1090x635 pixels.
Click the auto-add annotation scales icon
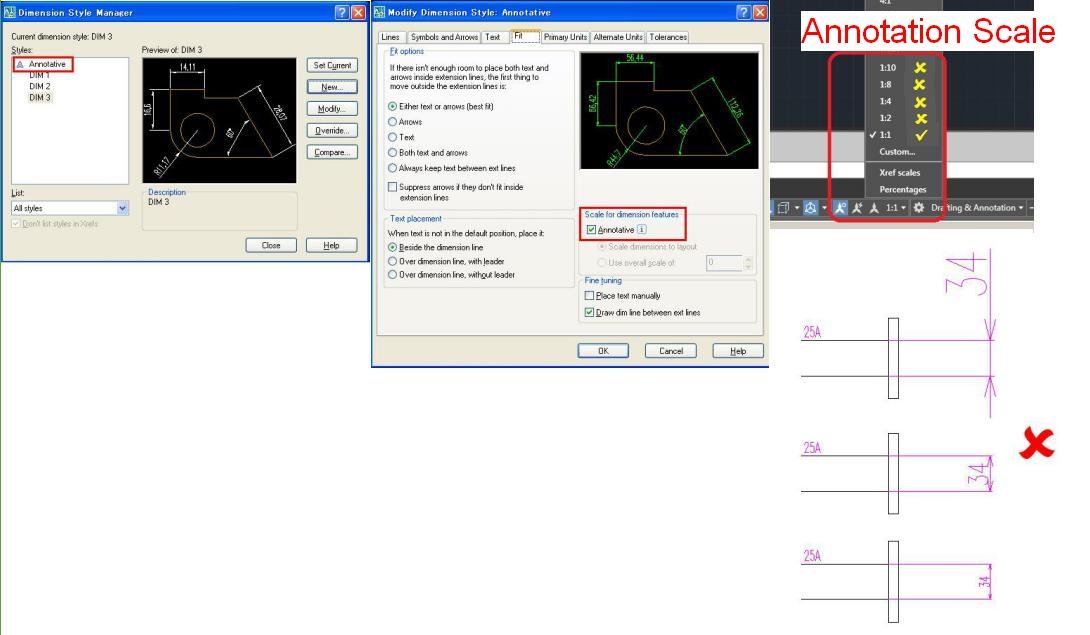[857, 207]
